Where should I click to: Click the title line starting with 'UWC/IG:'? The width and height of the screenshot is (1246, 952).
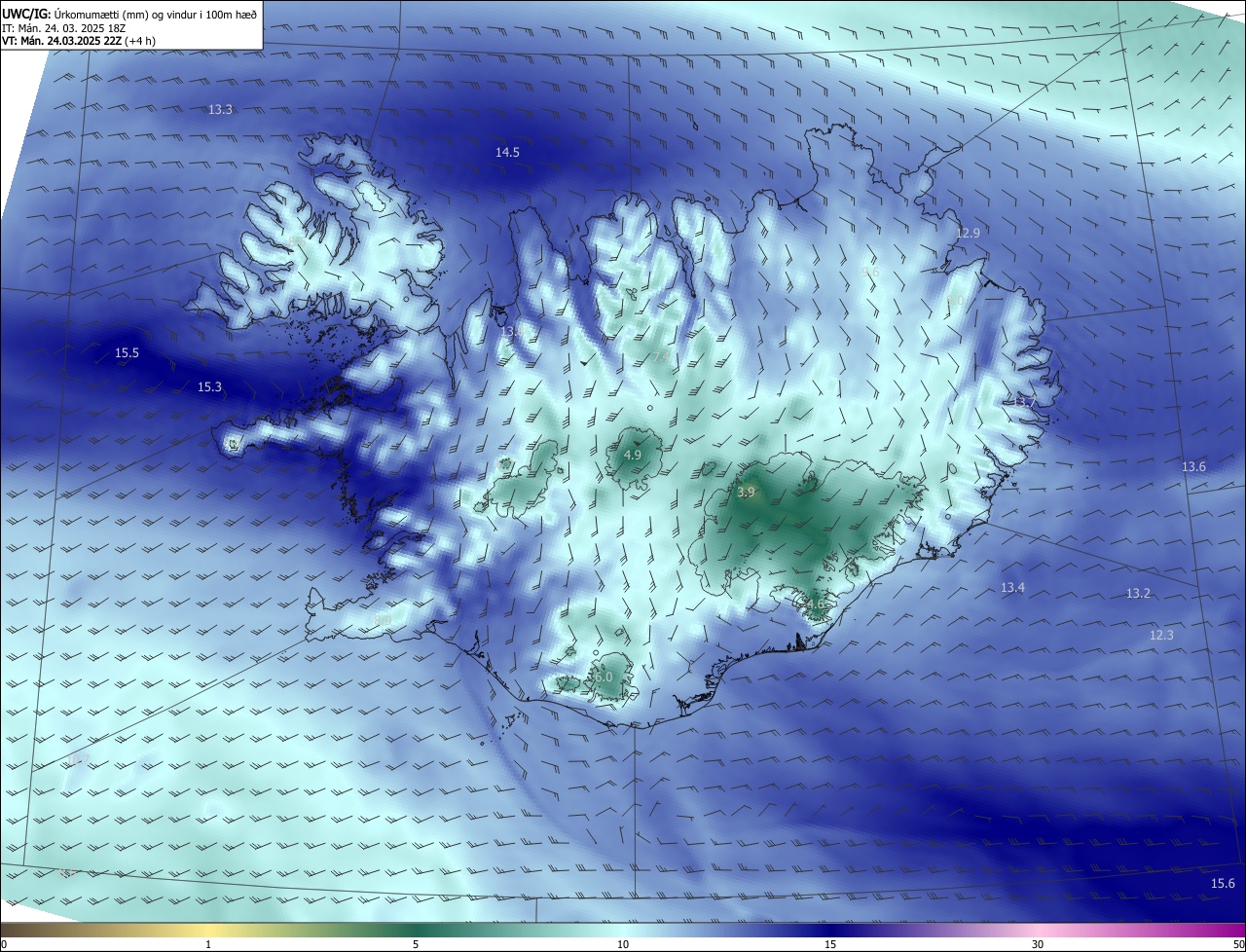pyautogui.click(x=129, y=14)
